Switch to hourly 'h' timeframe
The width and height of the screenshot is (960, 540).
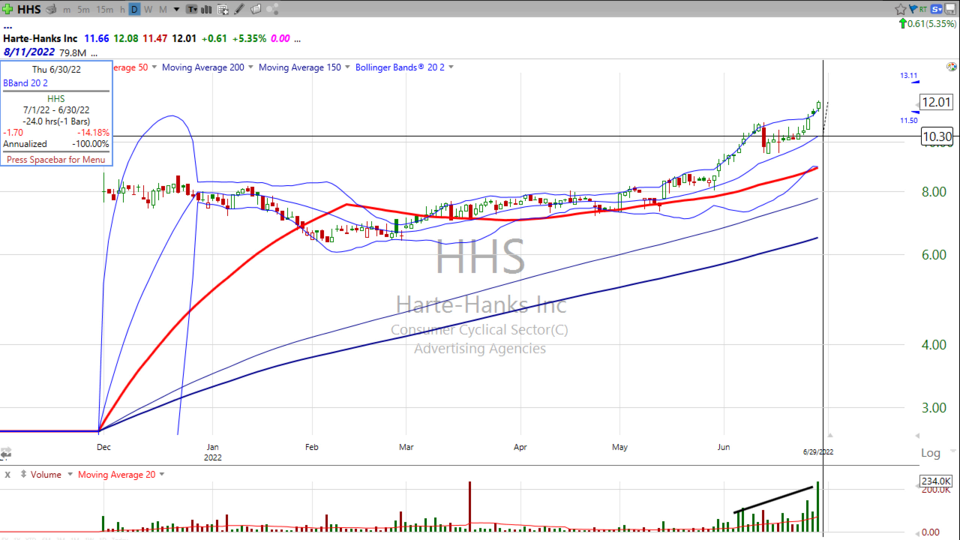click(122, 10)
